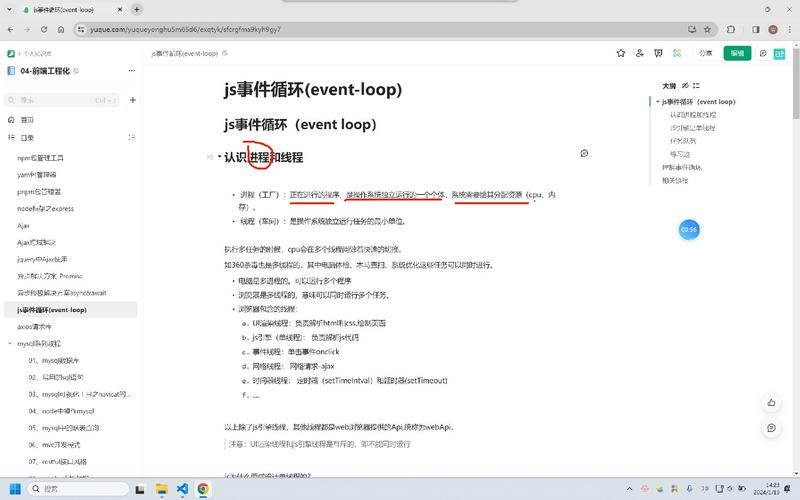Viewport: 800px width, 500px height.
Task: Click the thumbs-up like button
Action: click(771, 403)
